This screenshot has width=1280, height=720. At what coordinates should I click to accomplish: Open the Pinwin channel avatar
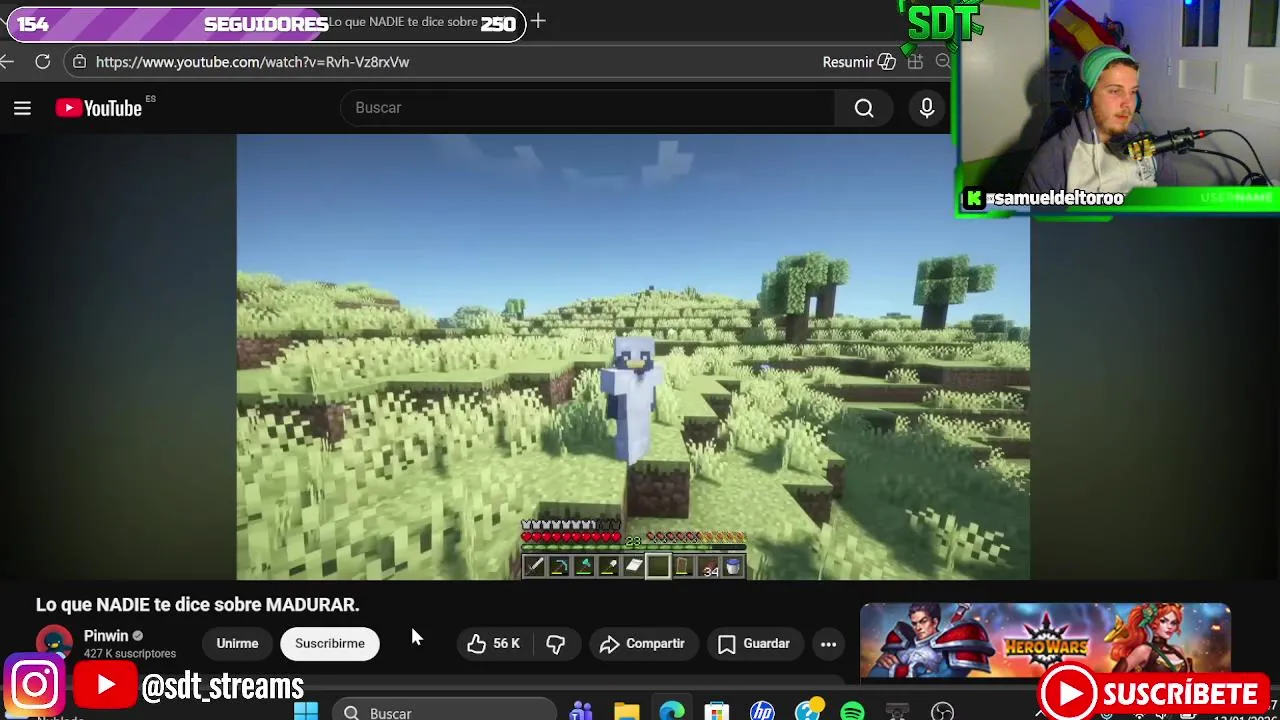[x=54, y=643]
